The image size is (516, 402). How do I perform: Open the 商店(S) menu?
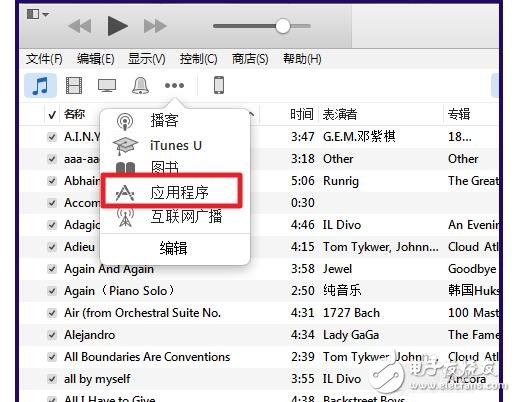click(250, 59)
